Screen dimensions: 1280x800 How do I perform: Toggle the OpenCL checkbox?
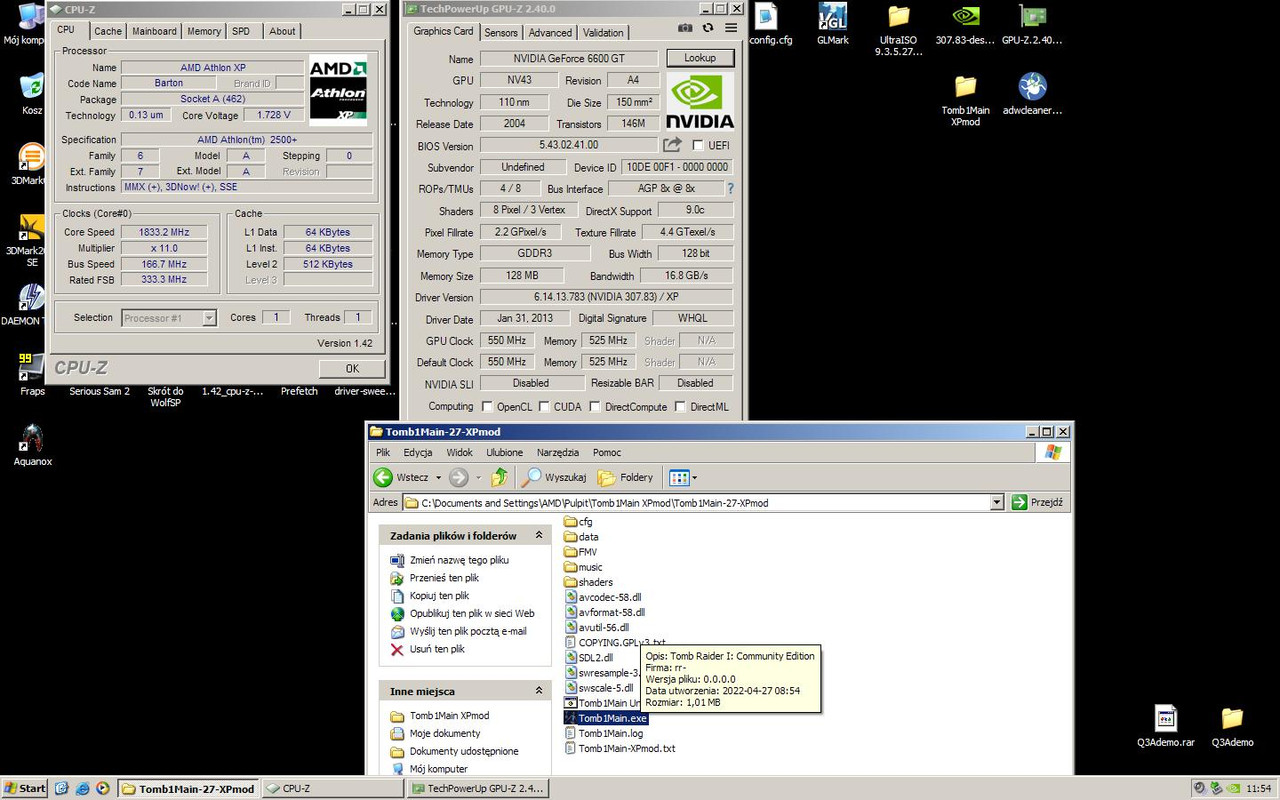(487, 407)
